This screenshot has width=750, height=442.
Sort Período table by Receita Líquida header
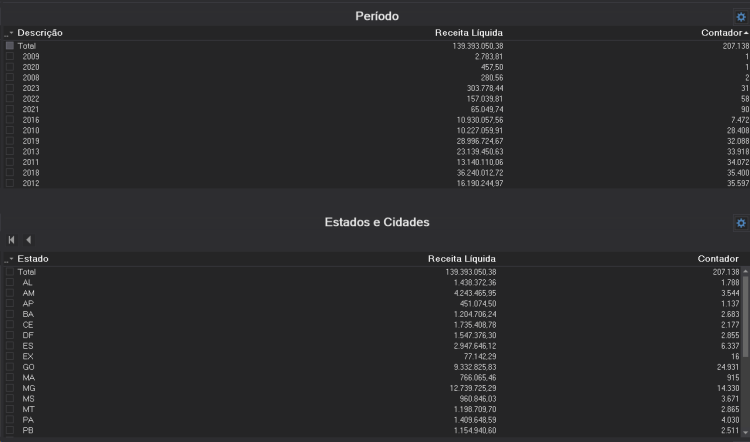pyautogui.click(x=468, y=33)
